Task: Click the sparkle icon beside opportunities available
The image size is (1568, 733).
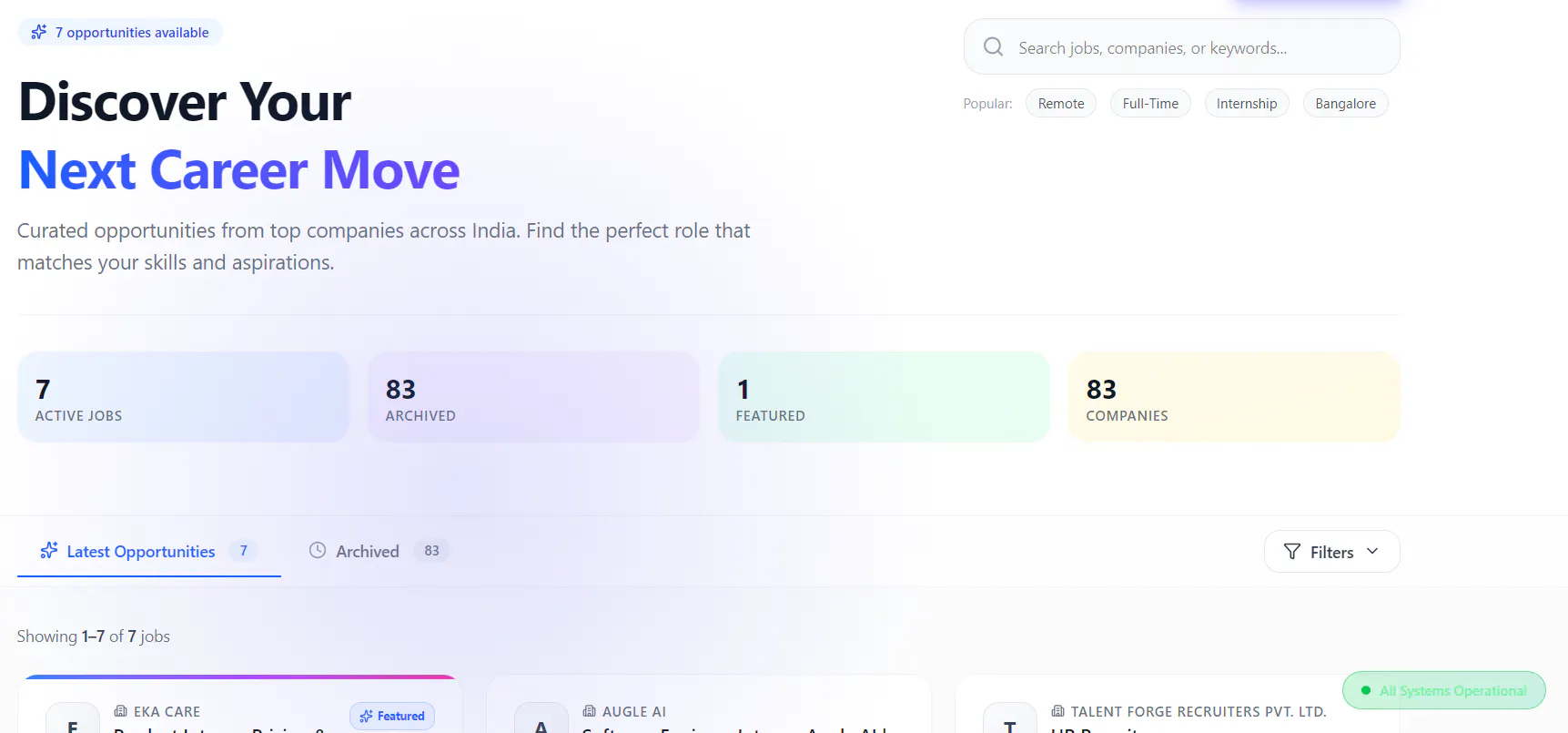Action: click(38, 32)
